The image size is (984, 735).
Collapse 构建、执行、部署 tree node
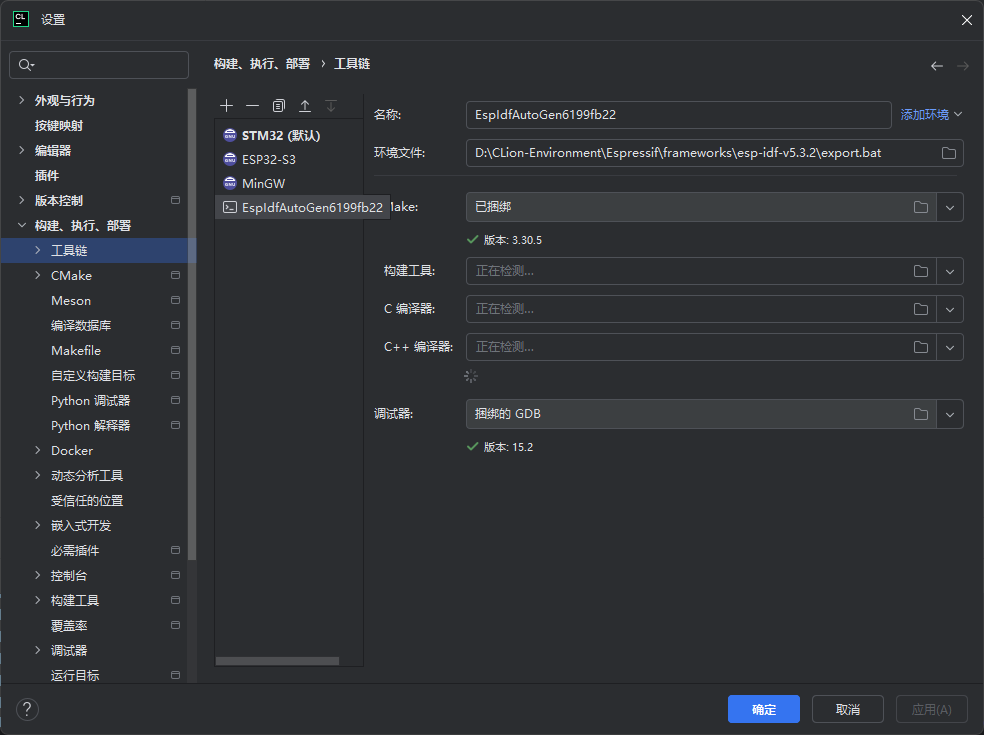(22, 225)
